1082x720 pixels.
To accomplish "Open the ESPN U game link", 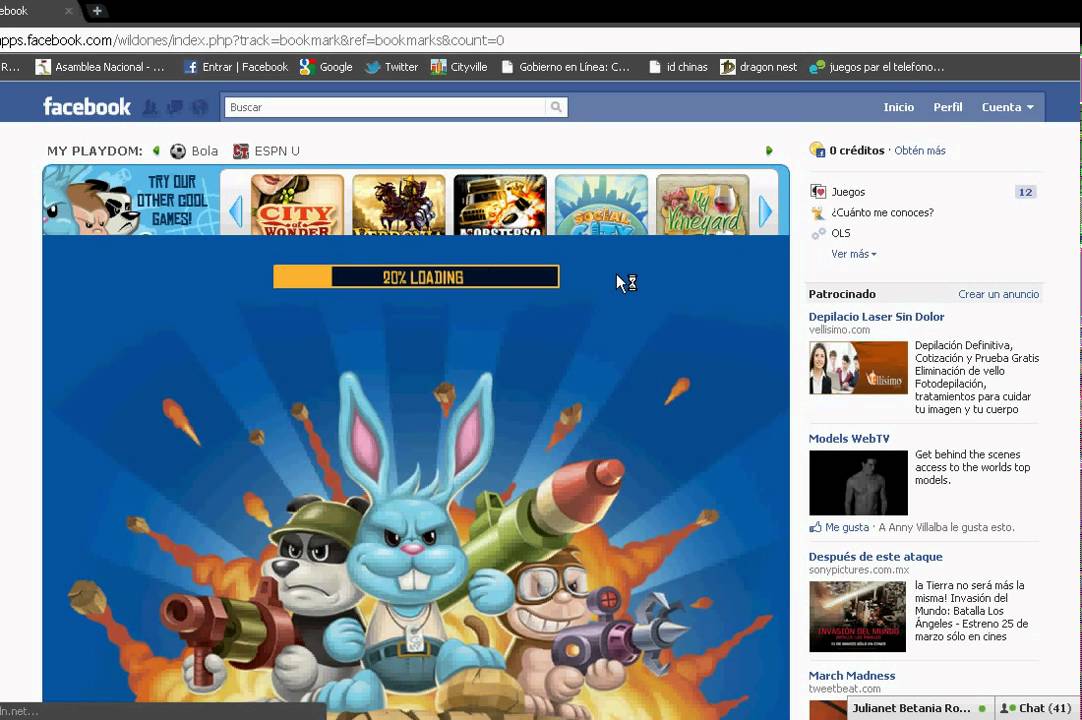I will pyautogui.click(x=266, y=151).
